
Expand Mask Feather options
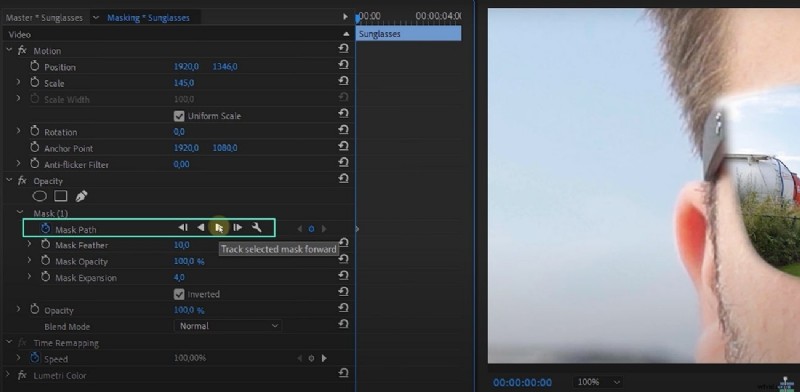pos(30,244)
